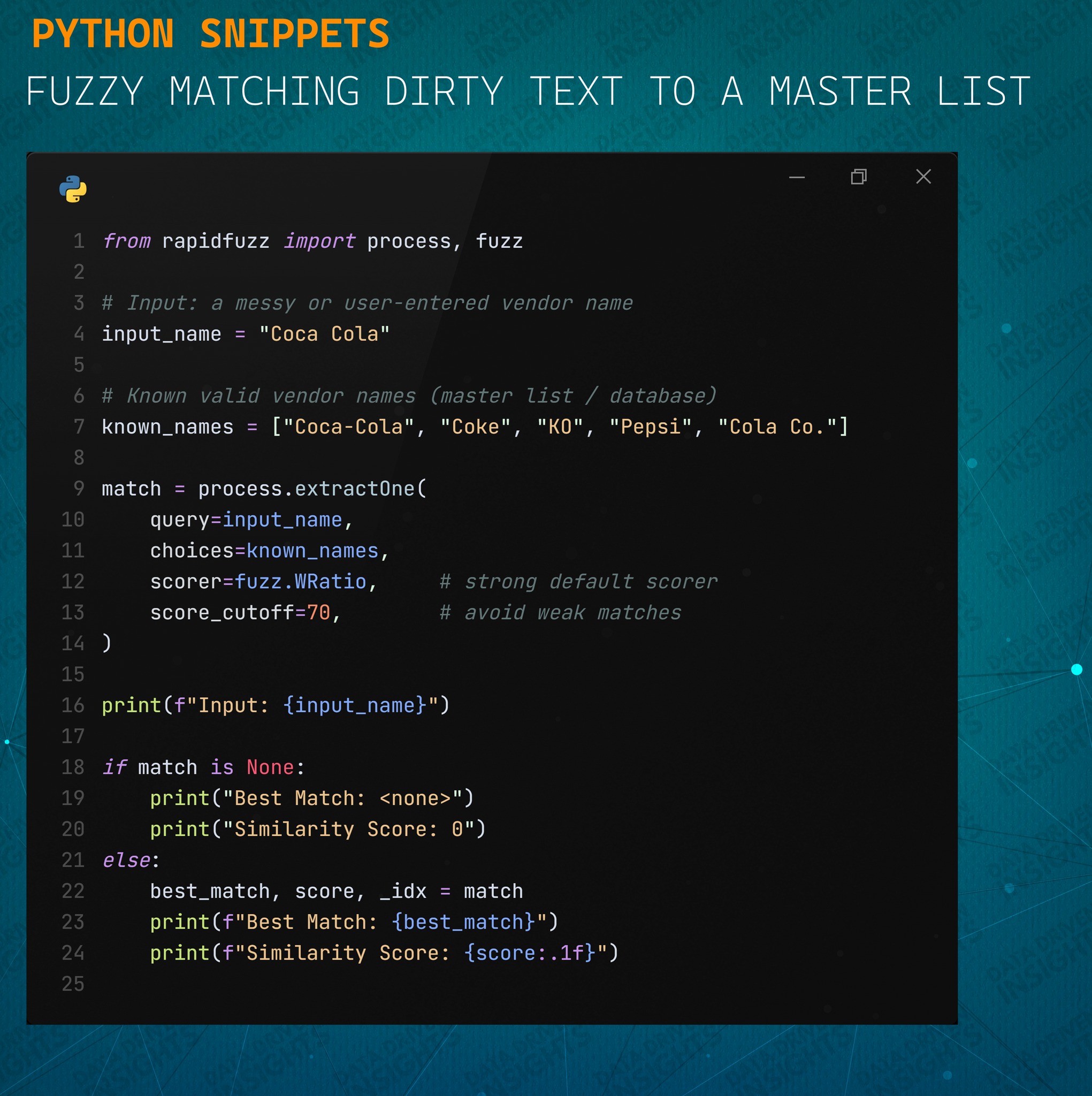
Task: Click the score_cutoff value 70
Action: pyautogui.click(x=318, y=613)
